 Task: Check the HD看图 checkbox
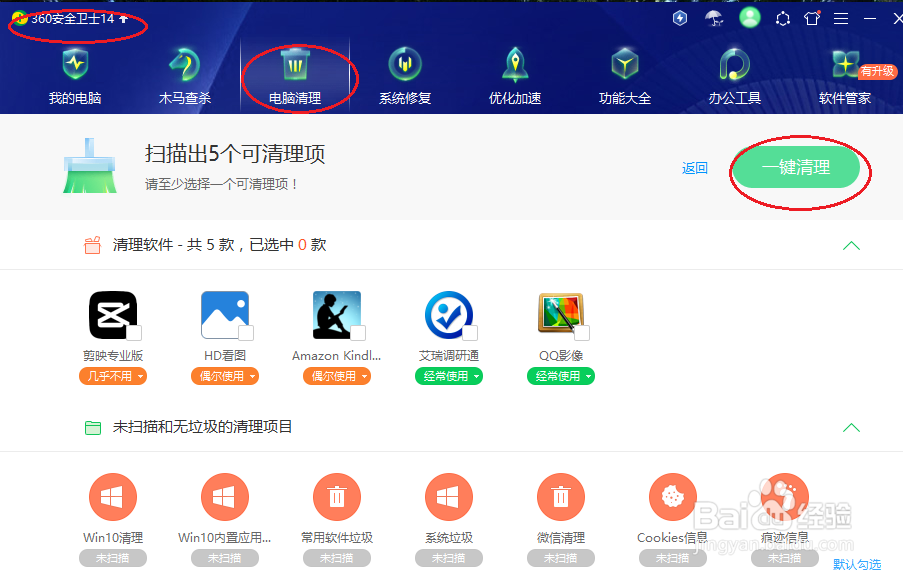coord(246,332)
